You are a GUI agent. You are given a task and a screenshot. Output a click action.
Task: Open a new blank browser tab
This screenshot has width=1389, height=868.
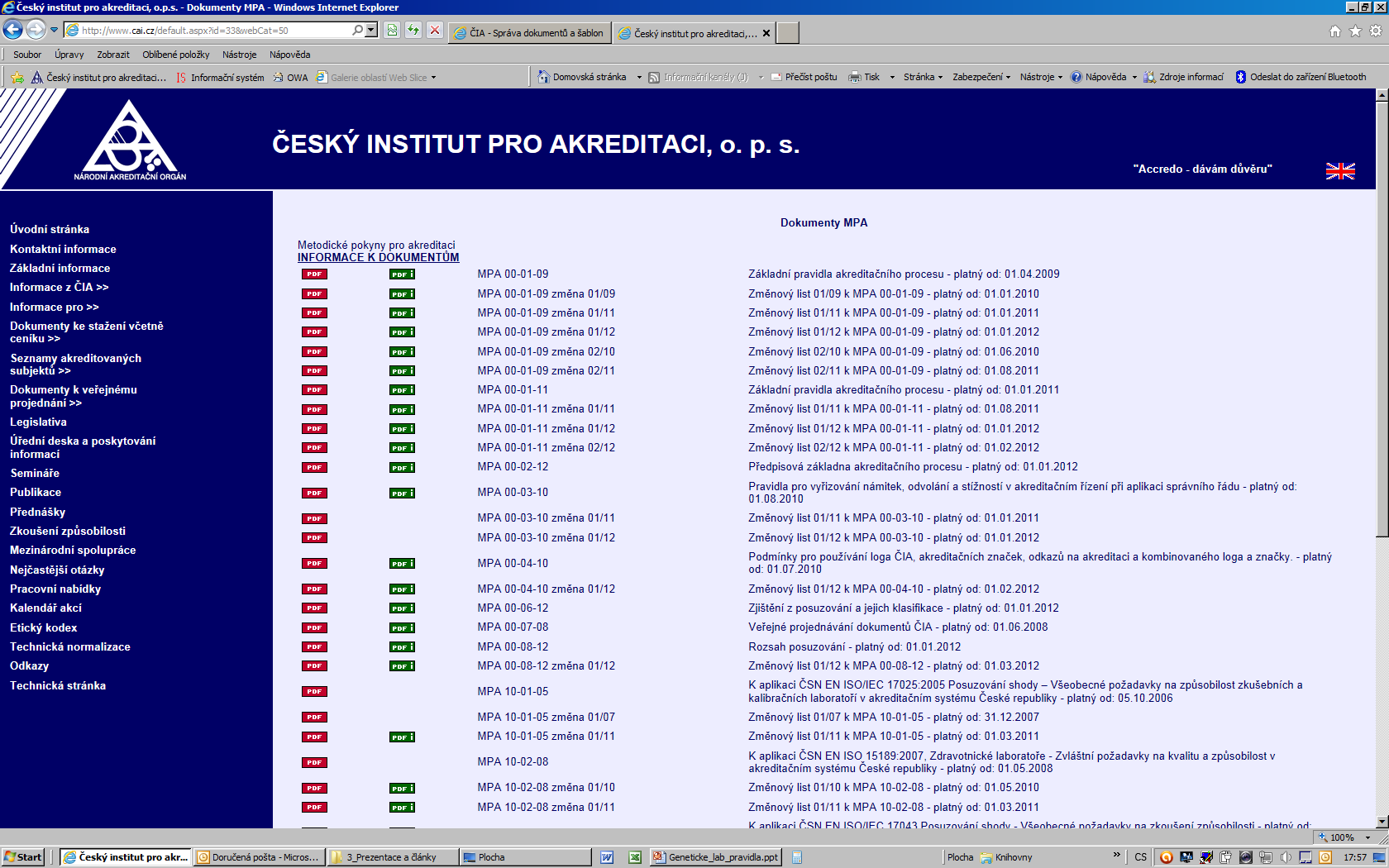pos(788,33)
